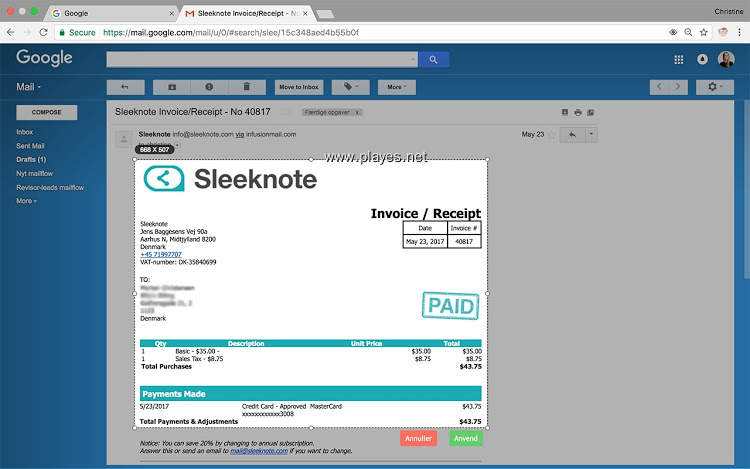Open the More actions dropdown
The image size is (750, 469).
(397, 87)
